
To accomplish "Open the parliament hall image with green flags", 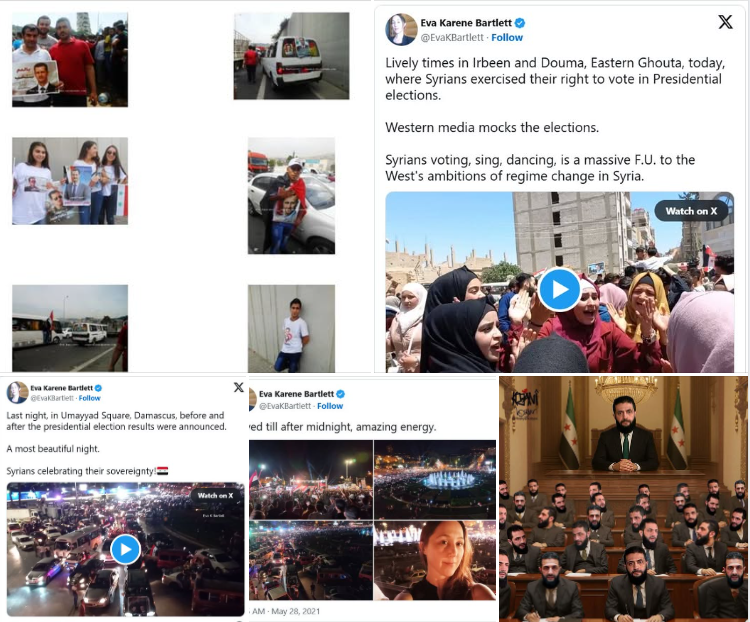I will tap(623, 499).
